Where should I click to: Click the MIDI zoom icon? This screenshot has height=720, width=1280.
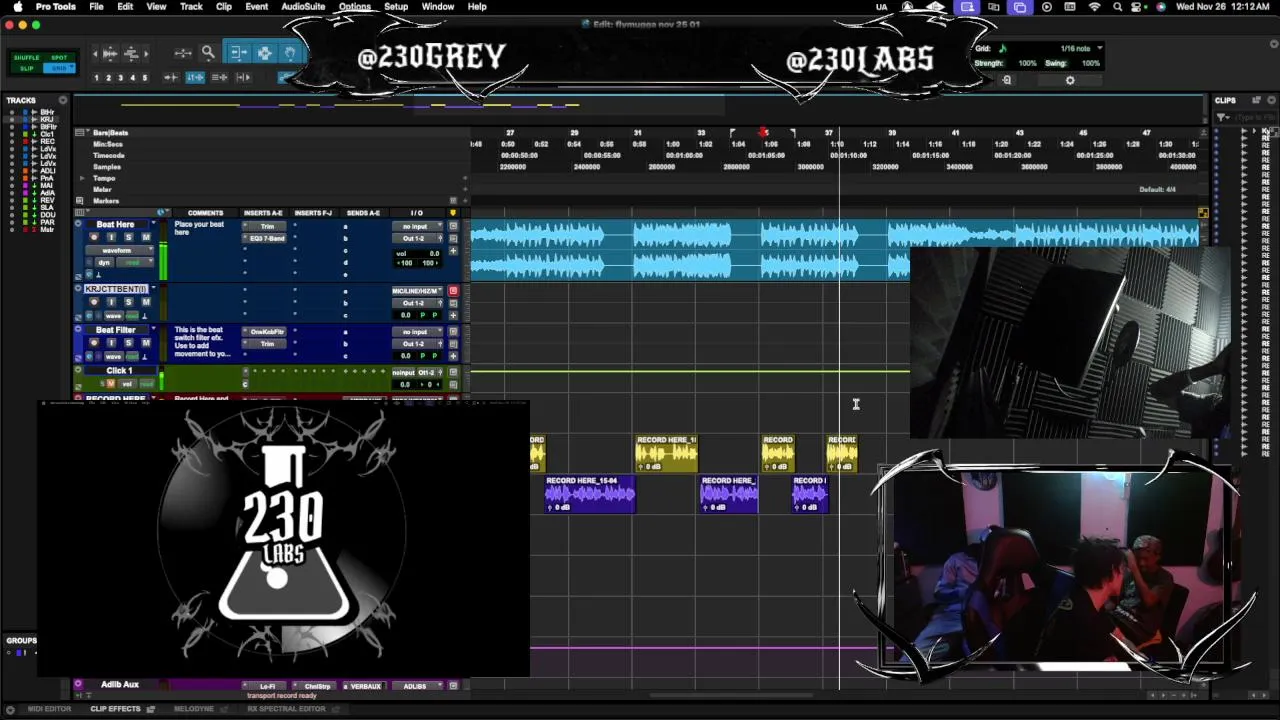(130, 53)
